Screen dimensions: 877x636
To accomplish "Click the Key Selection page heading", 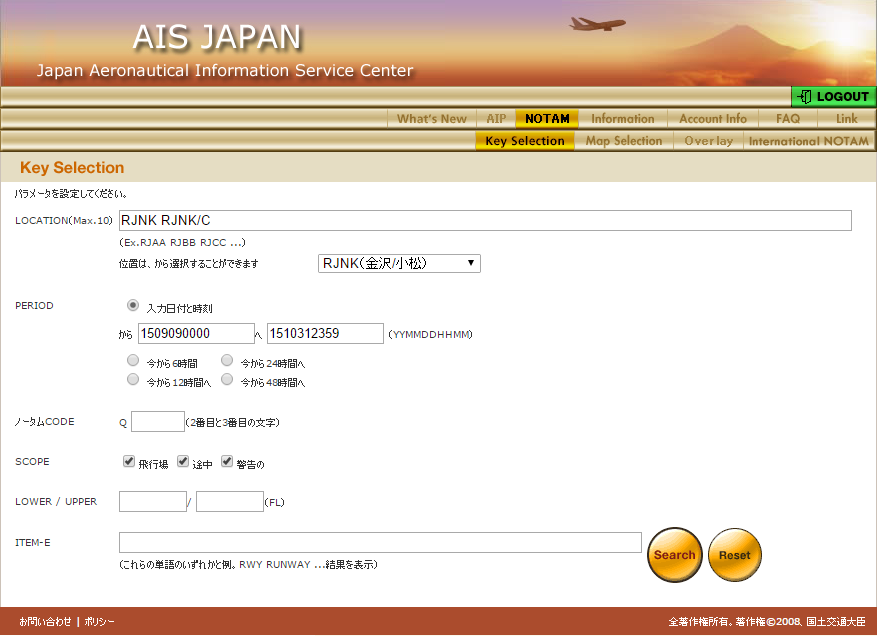I will tap(72, 167).
